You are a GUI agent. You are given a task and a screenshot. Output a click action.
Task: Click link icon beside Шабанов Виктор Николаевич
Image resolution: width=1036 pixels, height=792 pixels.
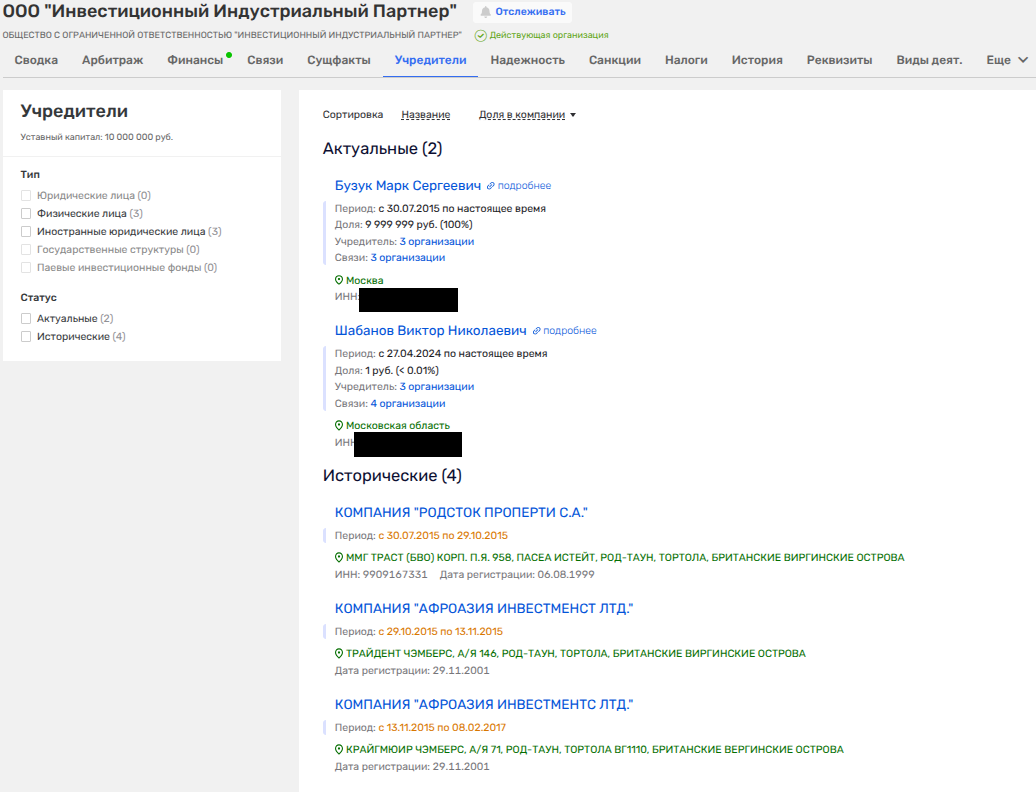point(537,331)
